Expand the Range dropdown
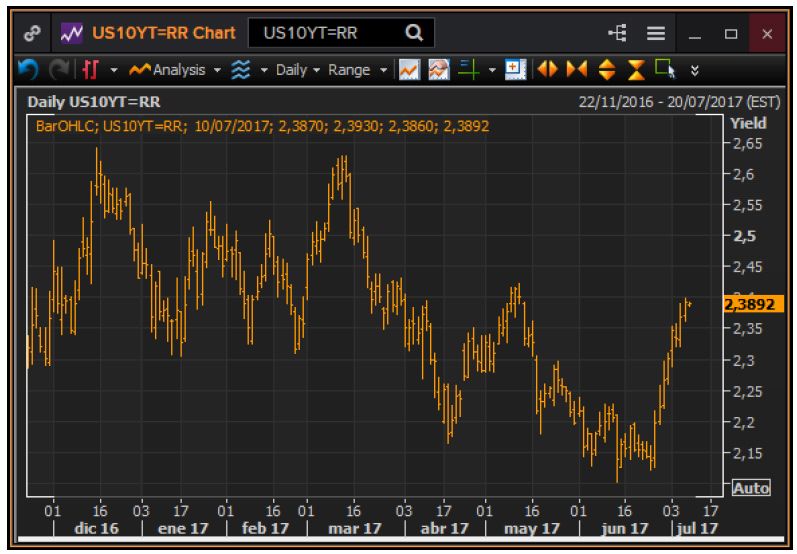This screenshot has height=554, width=797. (x=355, y=70)
